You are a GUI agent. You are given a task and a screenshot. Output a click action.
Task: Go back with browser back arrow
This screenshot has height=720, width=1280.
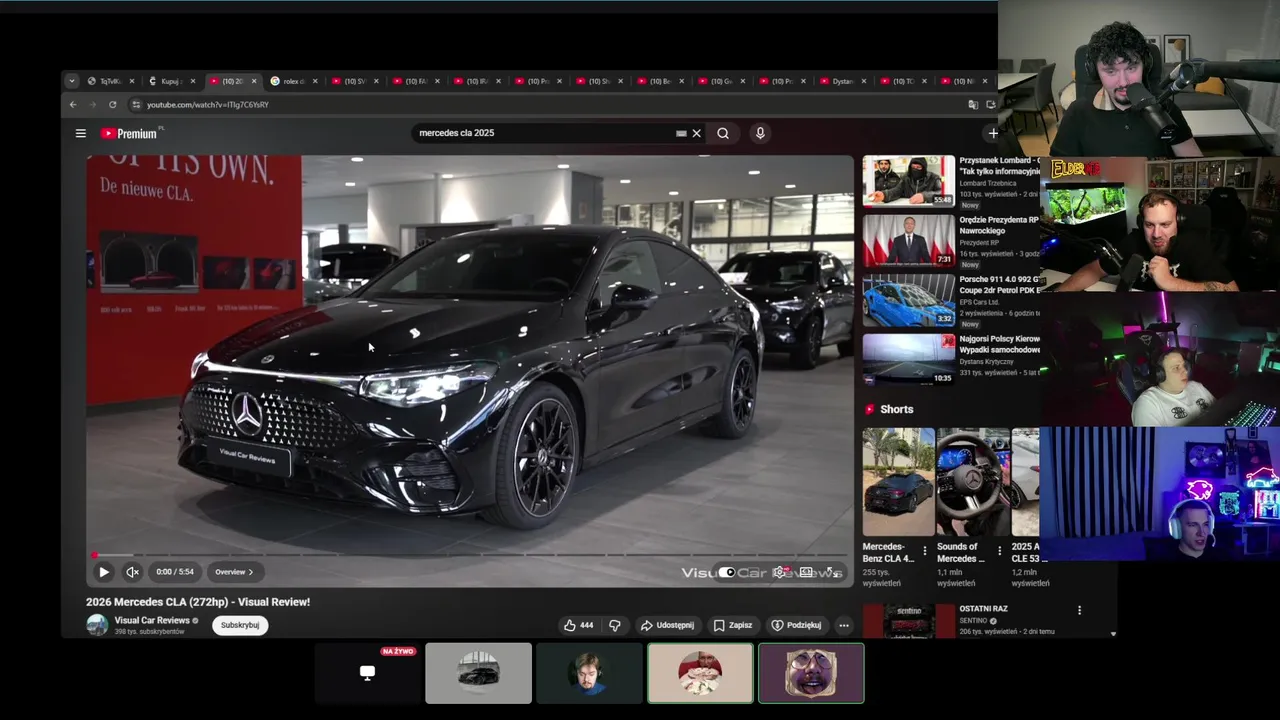(x=73, y=105)
